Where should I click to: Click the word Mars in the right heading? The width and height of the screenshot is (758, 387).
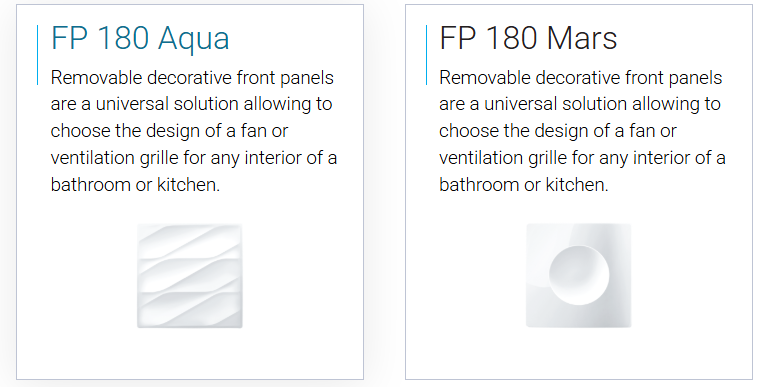point(582,38)
